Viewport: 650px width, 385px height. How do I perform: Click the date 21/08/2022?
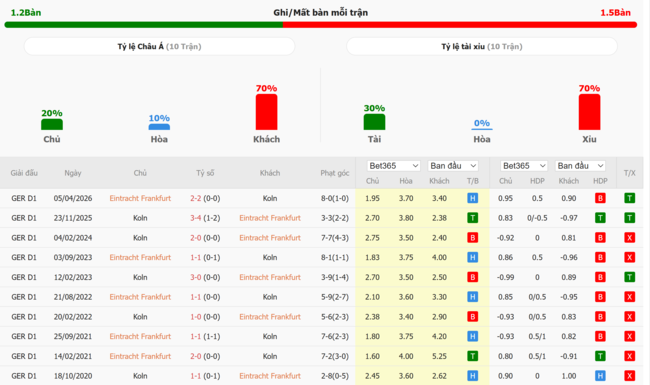(73, 297)
